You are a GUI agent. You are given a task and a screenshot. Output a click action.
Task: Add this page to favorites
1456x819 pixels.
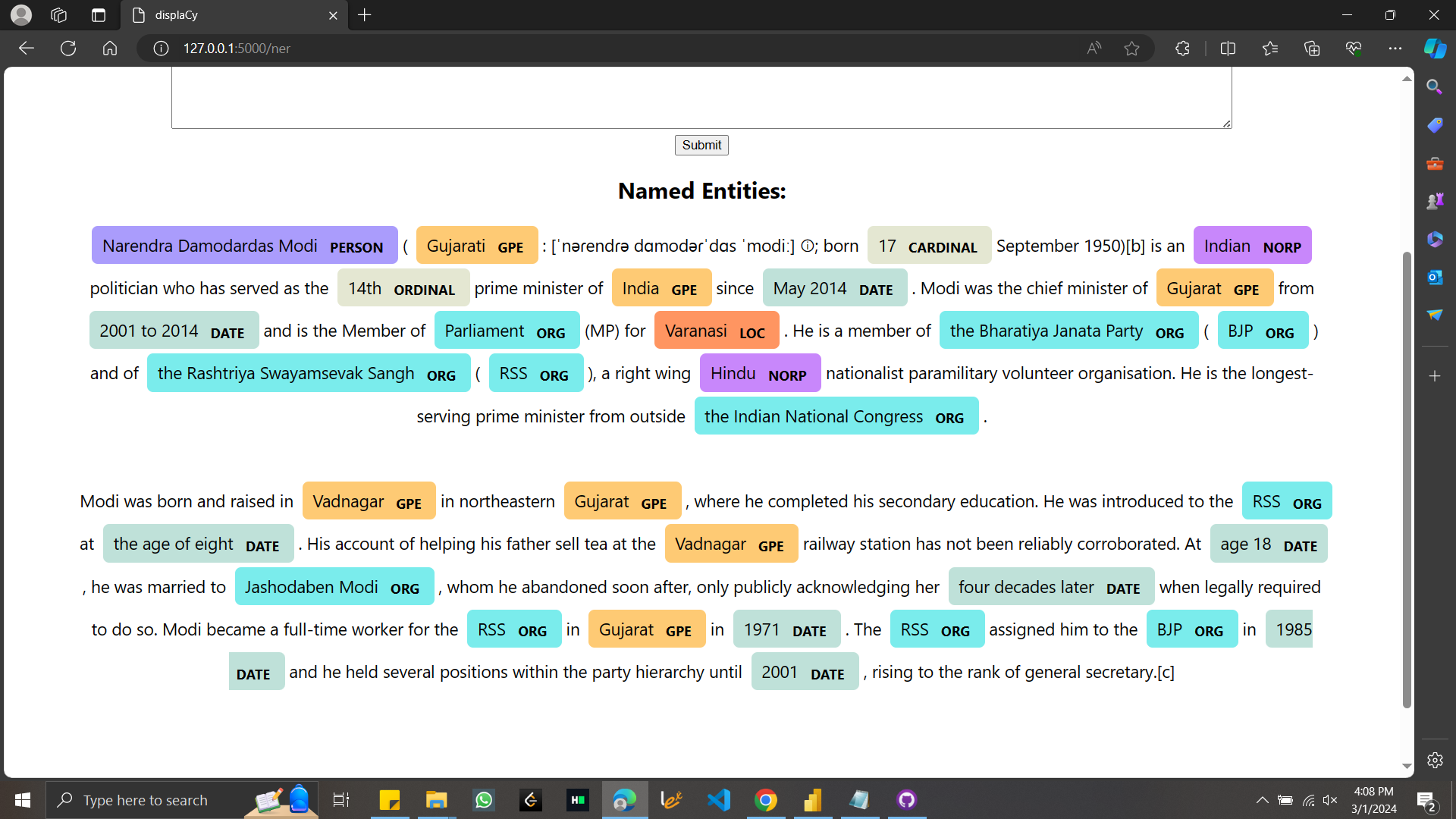[1131, 48]
